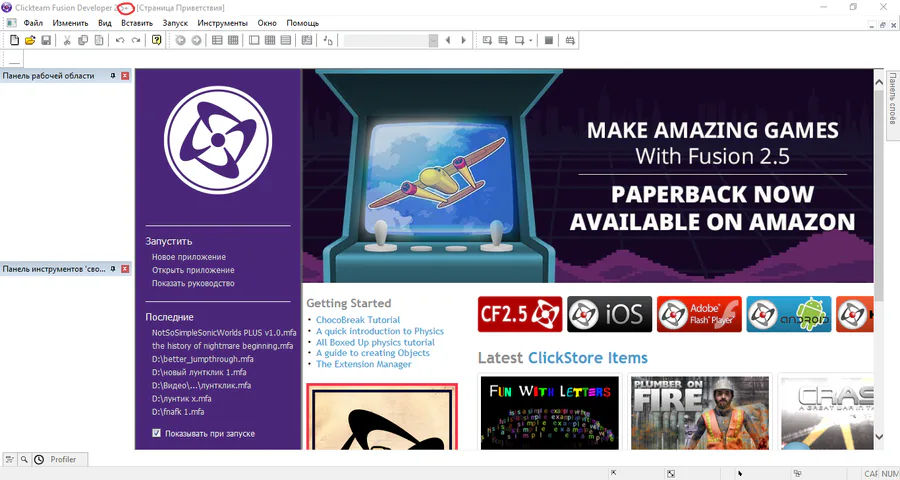
Task: Click the Open folder toolbar icon
Action: click(30, 40)
